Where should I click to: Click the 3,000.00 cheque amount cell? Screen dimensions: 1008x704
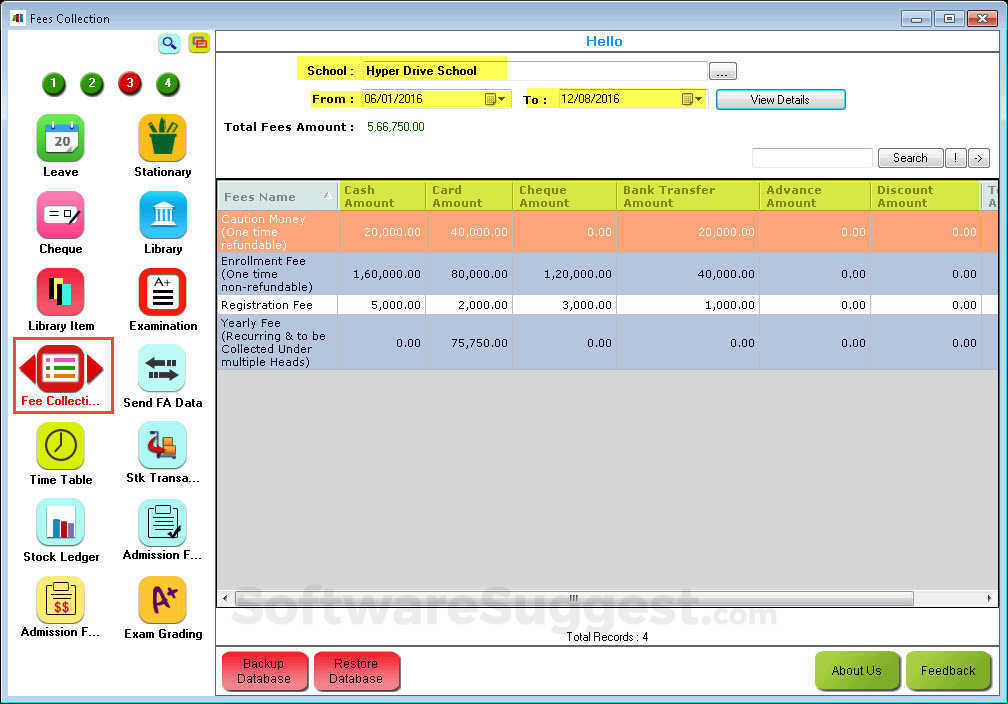coord(565,305)
